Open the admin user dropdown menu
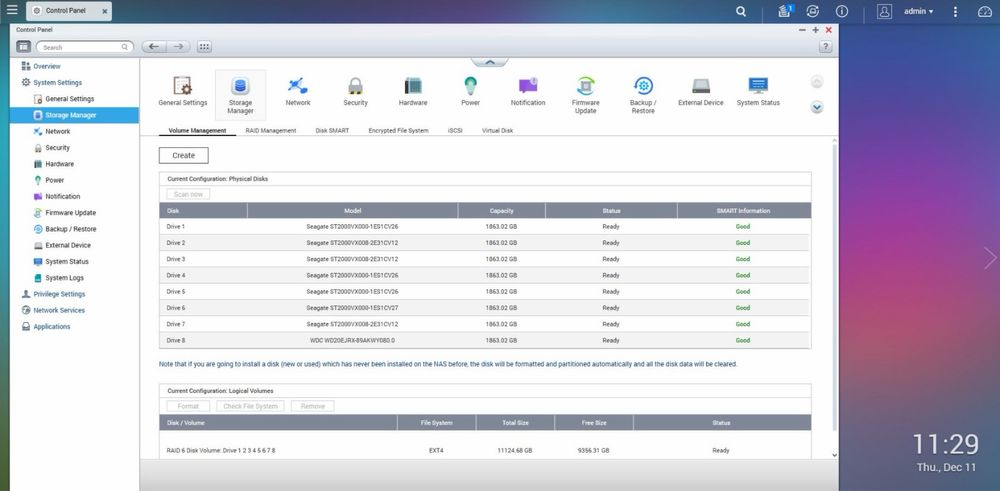Viewport: 1000px width, 491px height. 918,11
